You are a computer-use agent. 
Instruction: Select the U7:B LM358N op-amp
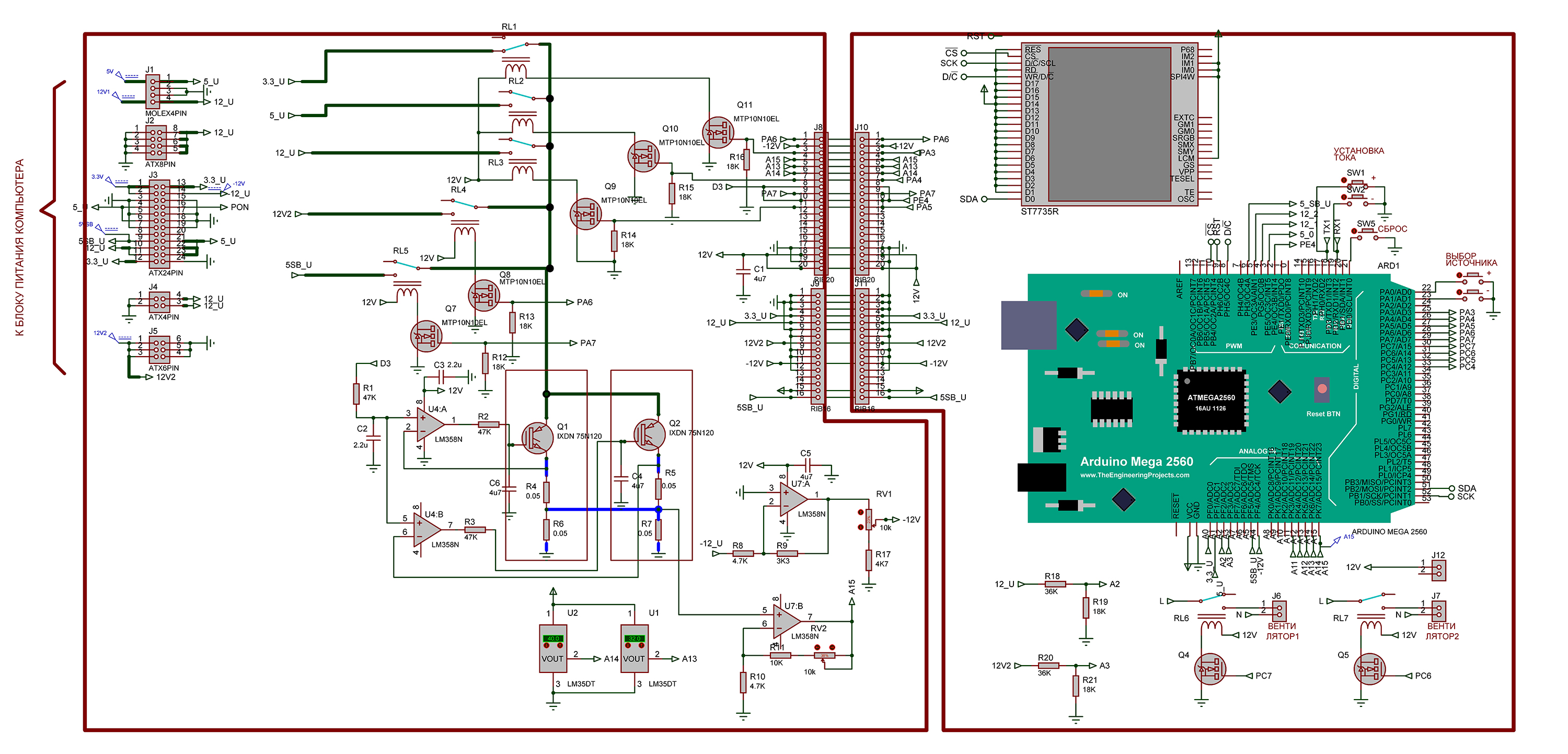[x=787, y=621]
